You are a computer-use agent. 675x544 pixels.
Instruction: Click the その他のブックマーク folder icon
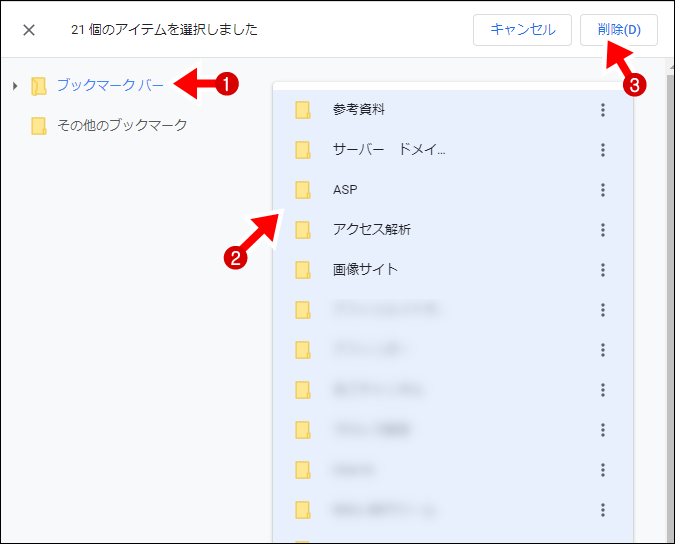point(39,126)
